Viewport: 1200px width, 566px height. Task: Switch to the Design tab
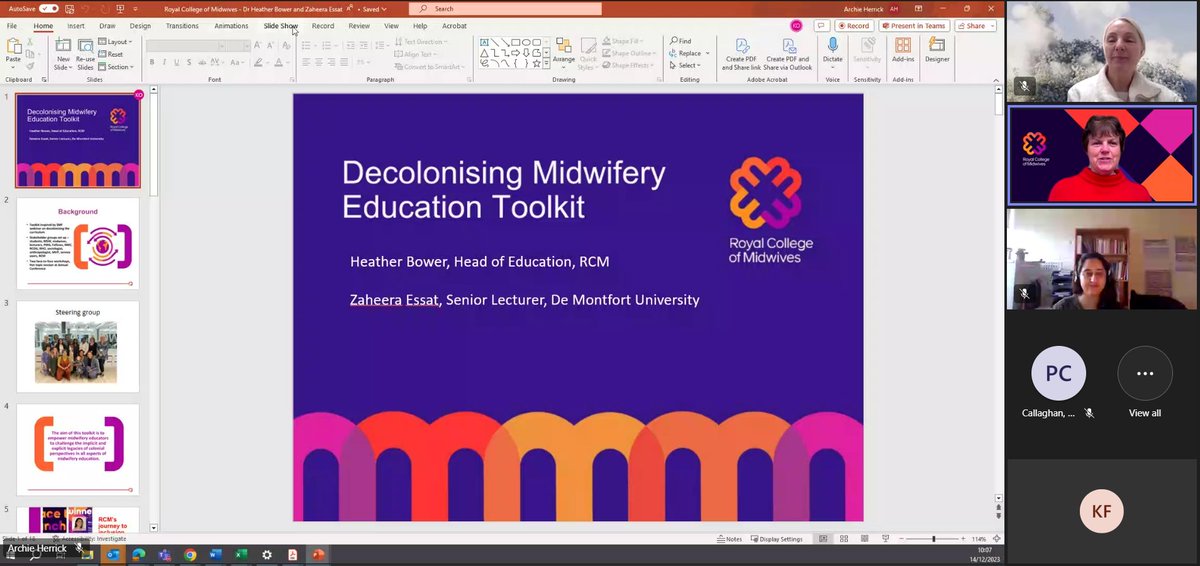[140, 26]
